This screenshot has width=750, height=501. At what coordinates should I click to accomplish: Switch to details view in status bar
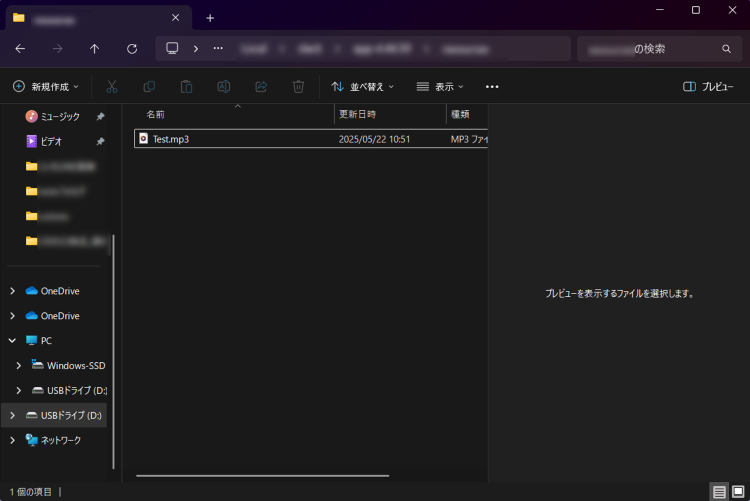[719, 491]
